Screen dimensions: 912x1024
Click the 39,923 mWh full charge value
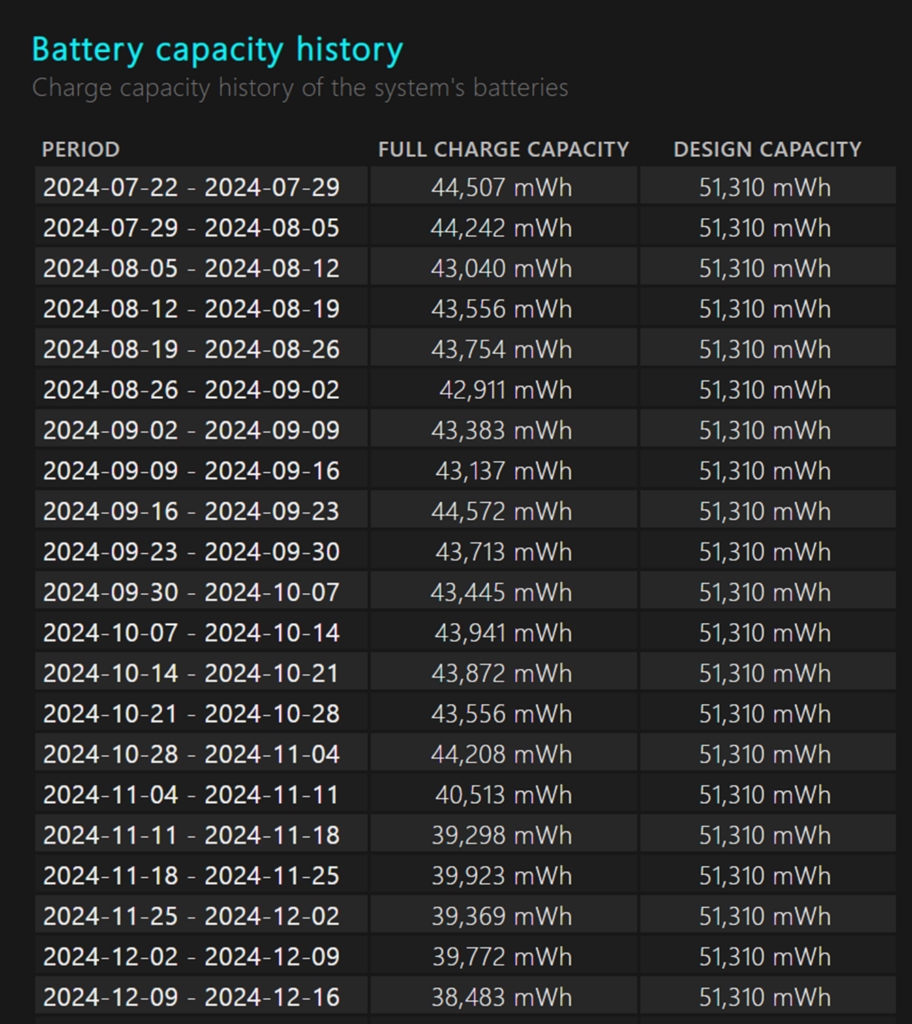pos(502,876)
